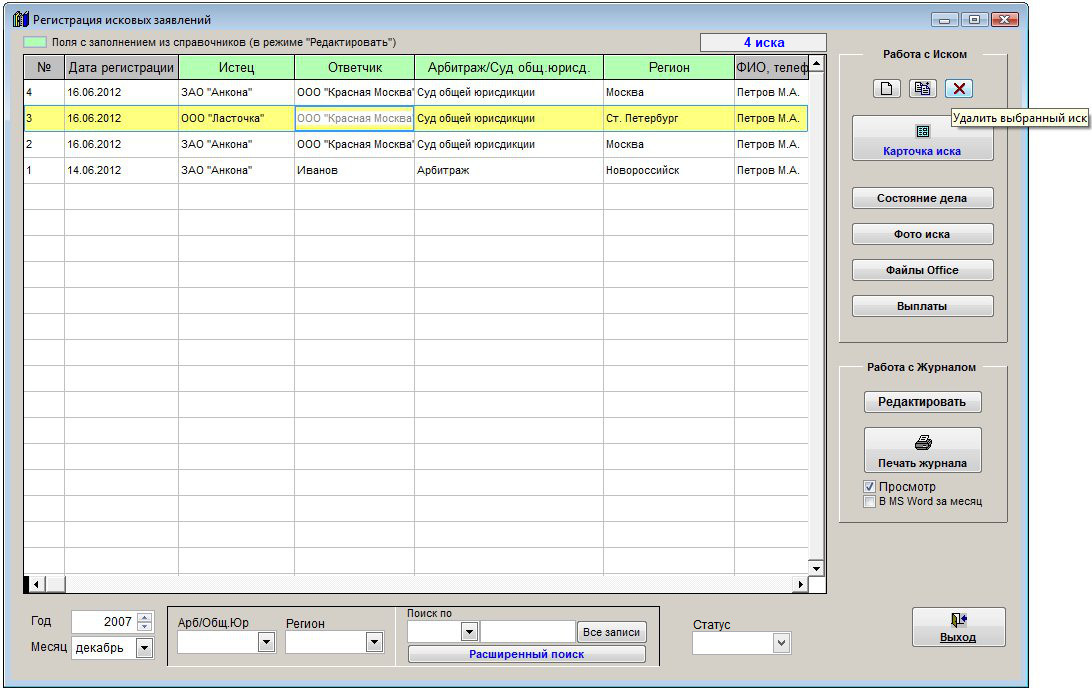This screenshot has height=691, width=1092.
Task: Click the copy claim icon
Action: (922, 88)
